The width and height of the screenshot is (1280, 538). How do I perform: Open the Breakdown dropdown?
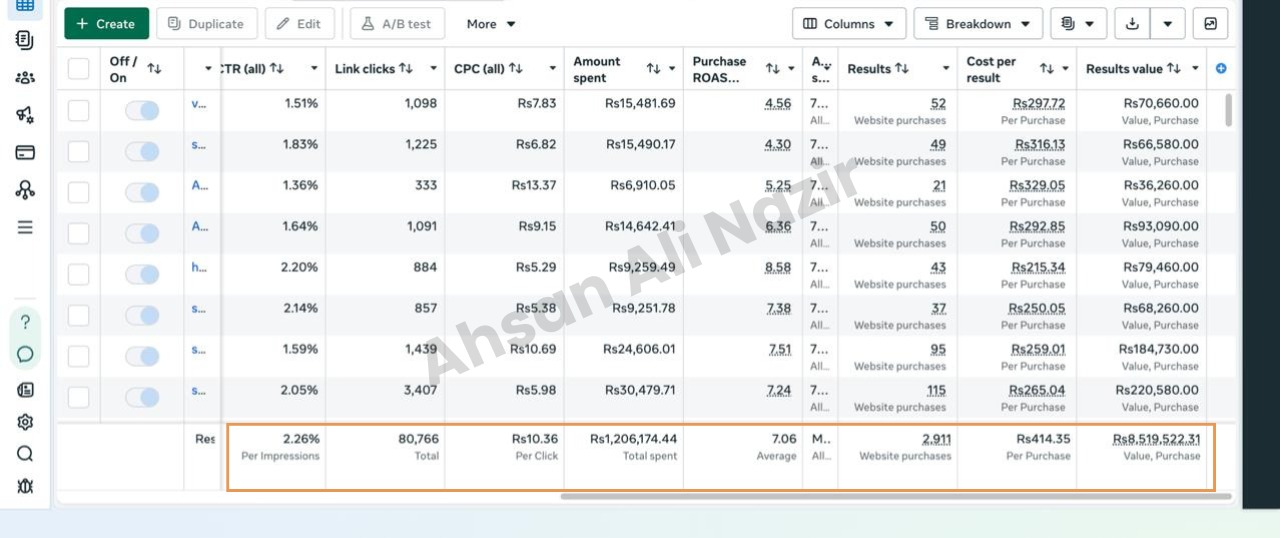click(978, 24)
